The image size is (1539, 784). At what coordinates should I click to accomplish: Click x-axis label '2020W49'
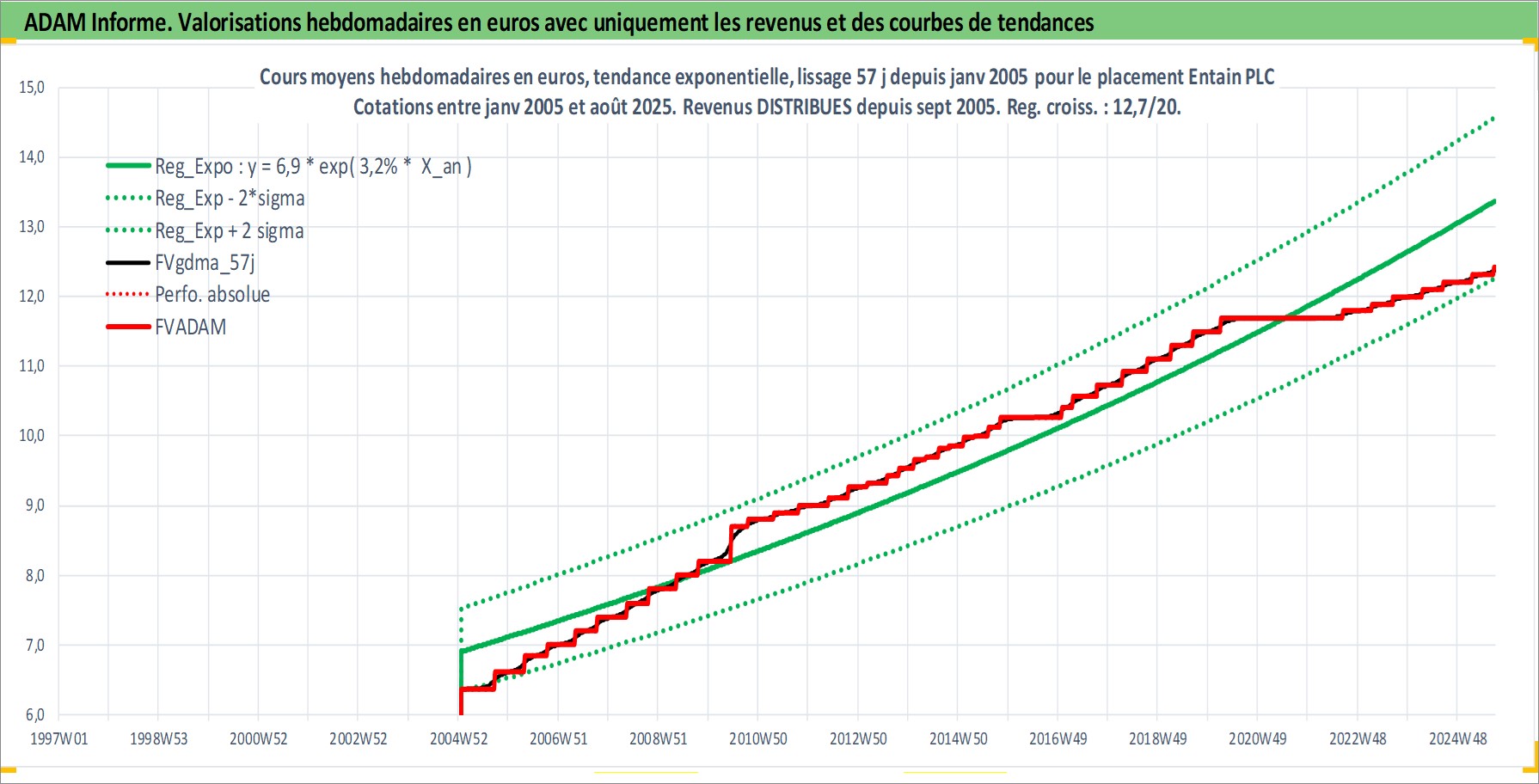1257,738
